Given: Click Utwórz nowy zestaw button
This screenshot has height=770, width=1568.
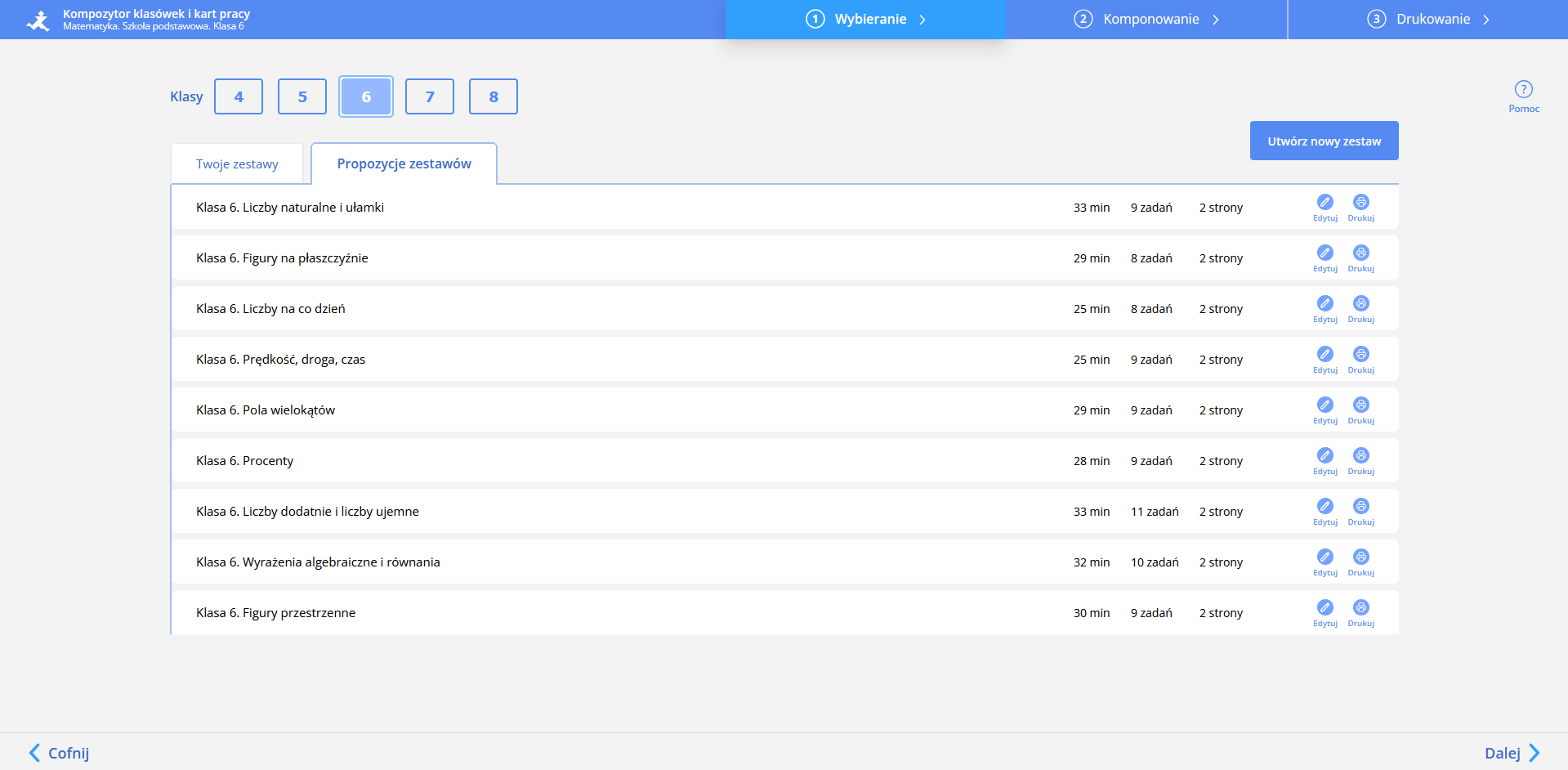Looking at the screenshot, I should tap(1324, 141).
